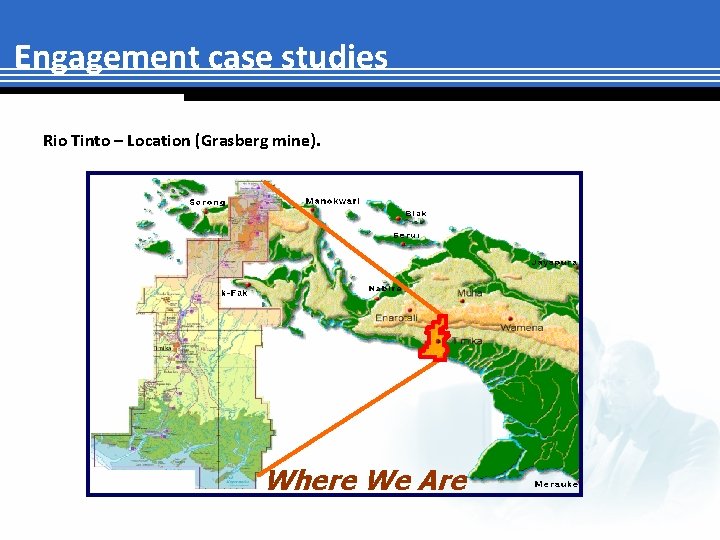Click the Enarotali label on the map
The image size is (720, 540).
point(396,318)
